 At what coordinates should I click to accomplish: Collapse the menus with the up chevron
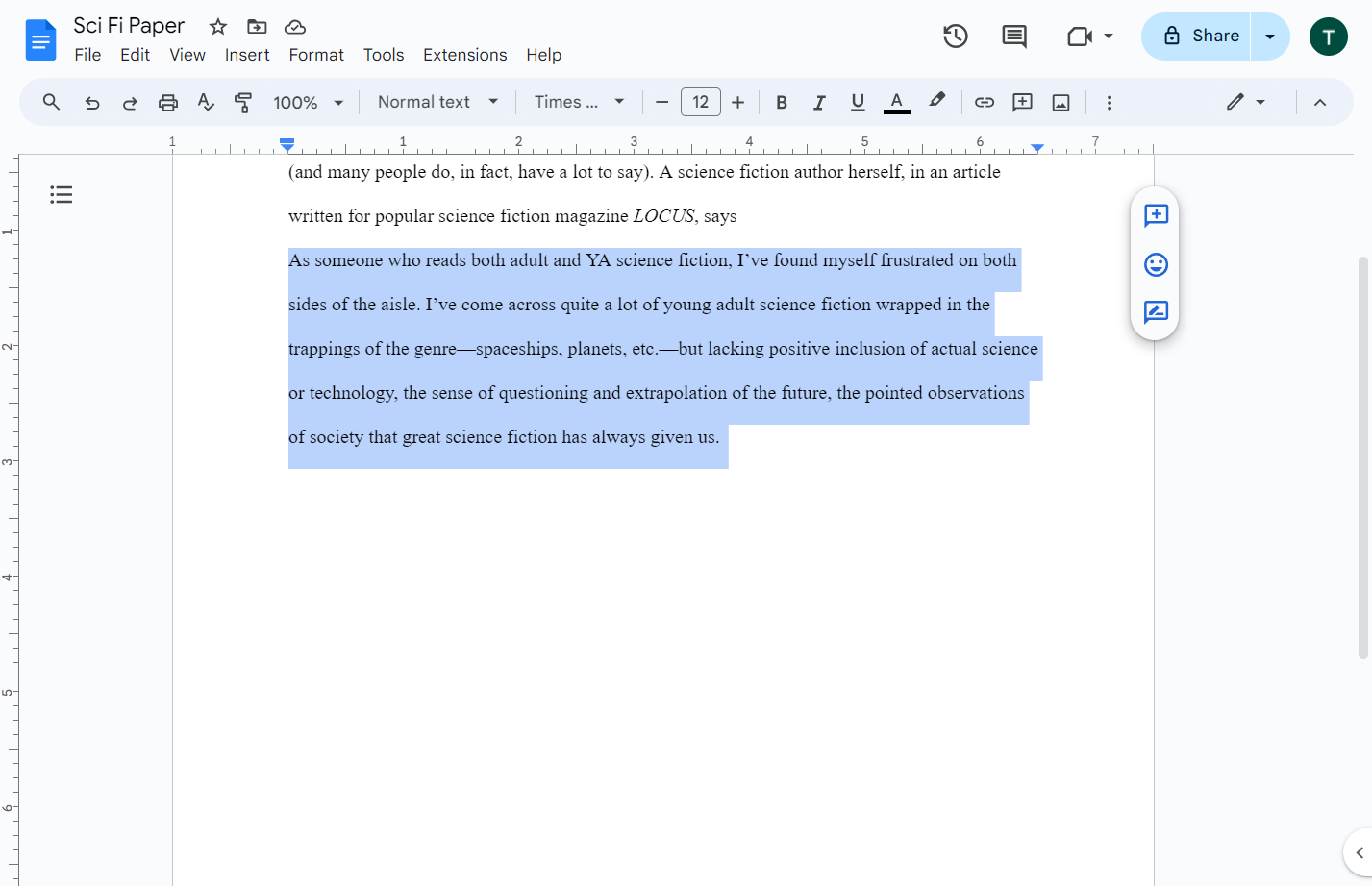(1320, 103)
